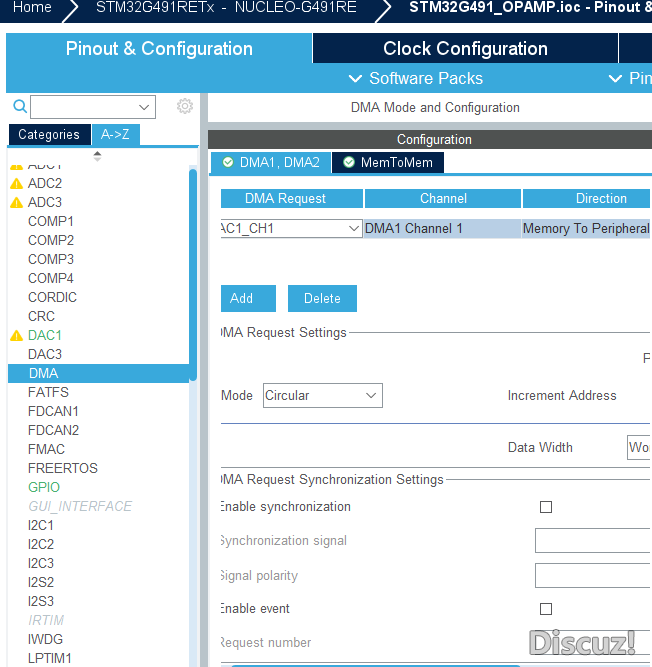Select CRC in the peripheral list
The image size is (652, 667).
[x=41, y=316]
